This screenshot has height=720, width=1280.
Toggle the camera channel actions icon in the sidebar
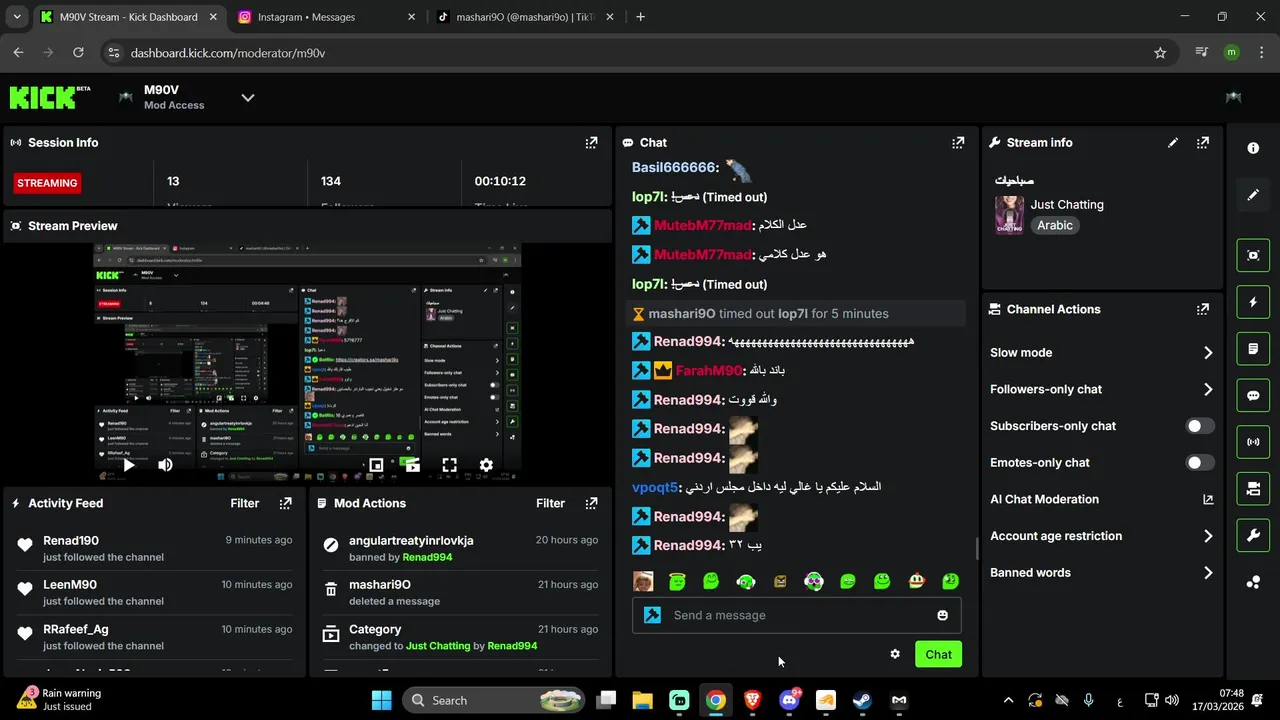(x=1253, y=489)
